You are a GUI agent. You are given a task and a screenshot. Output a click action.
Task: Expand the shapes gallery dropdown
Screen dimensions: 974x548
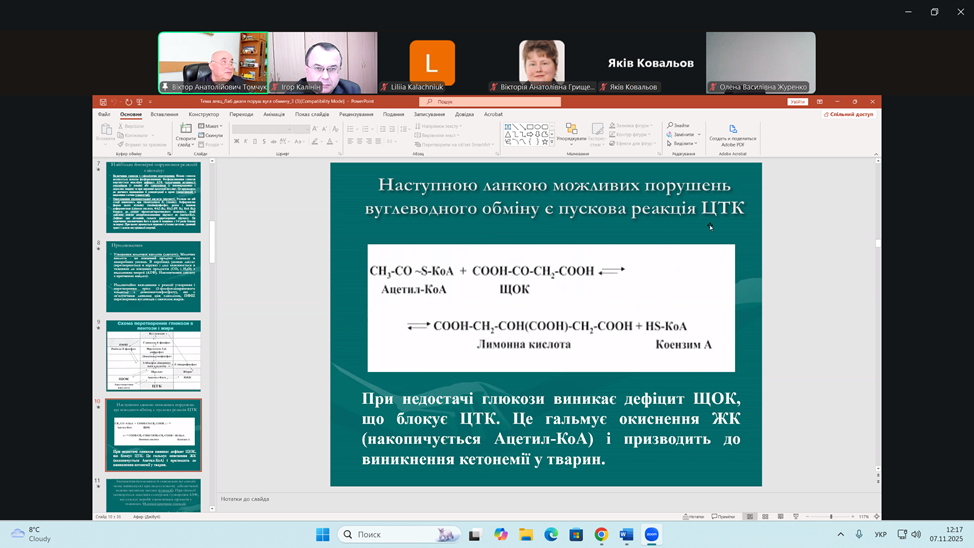click(x=553, y=143)
